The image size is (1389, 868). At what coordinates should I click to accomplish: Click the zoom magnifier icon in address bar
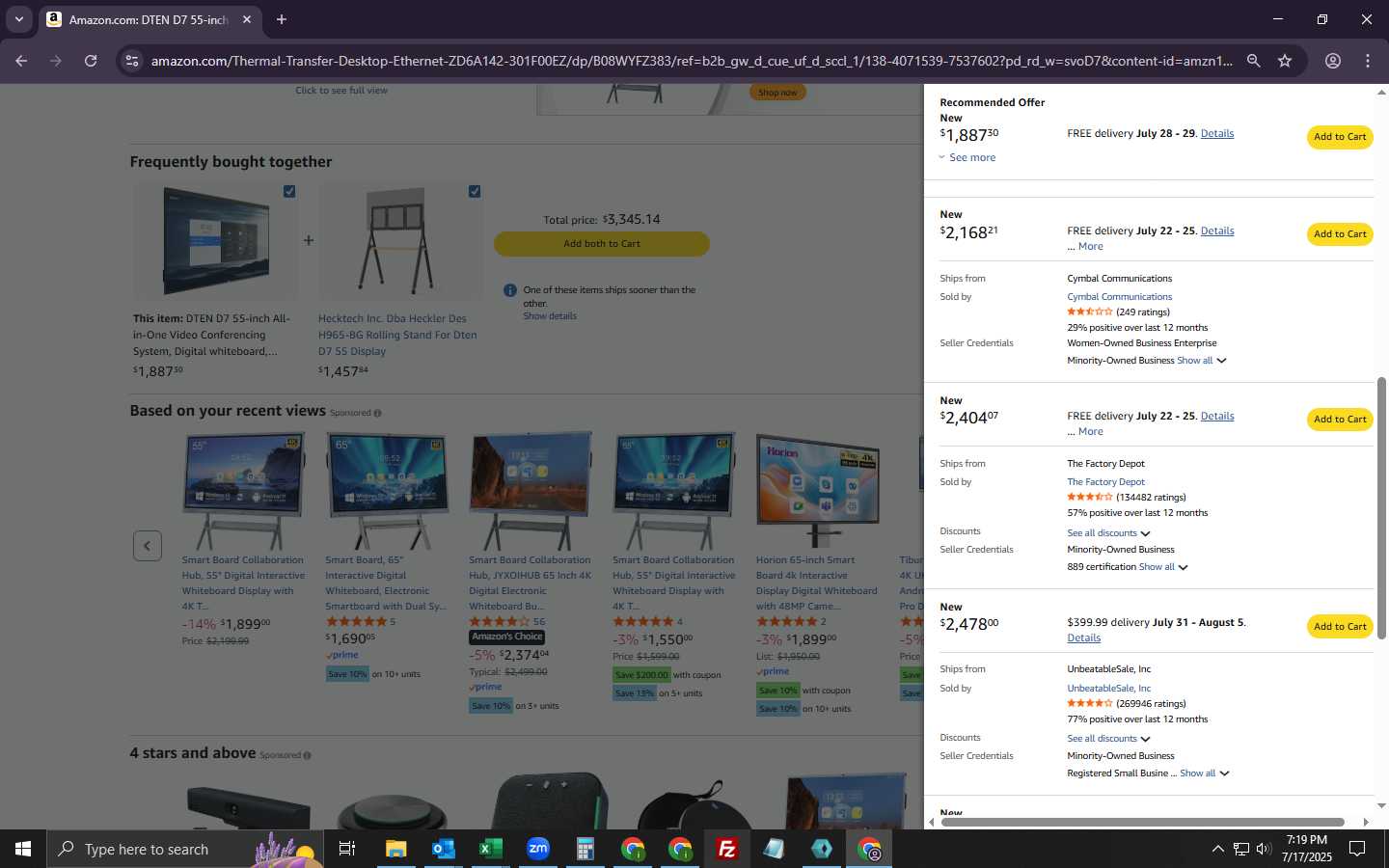click(1253, 61)
